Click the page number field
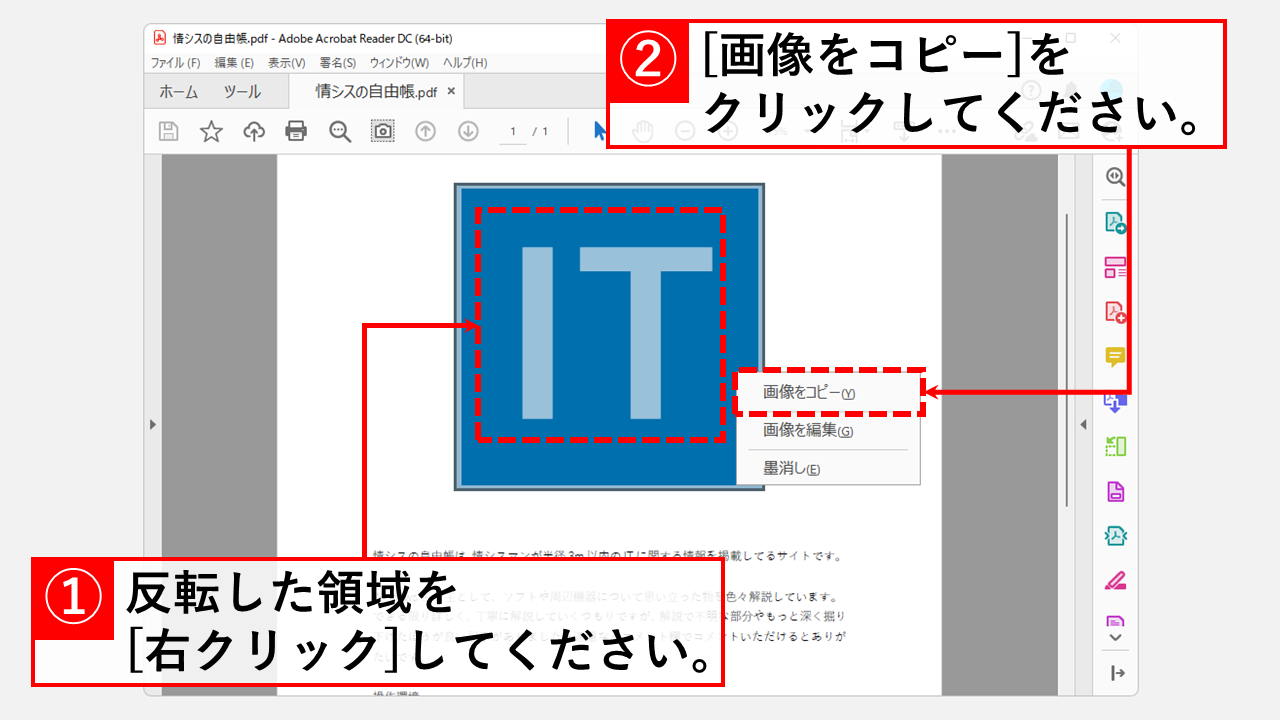The image size is (1280, 720). (x=513, y=132)
